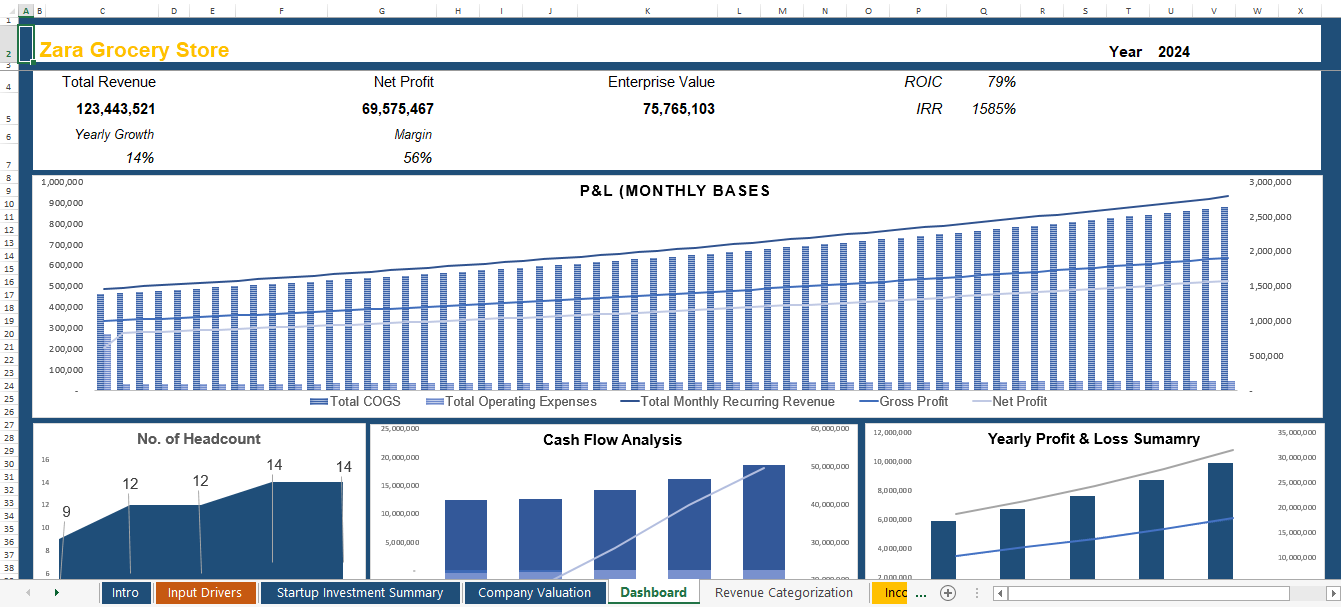Select the 69,575,467 net profit value

[x=398, y=109]
